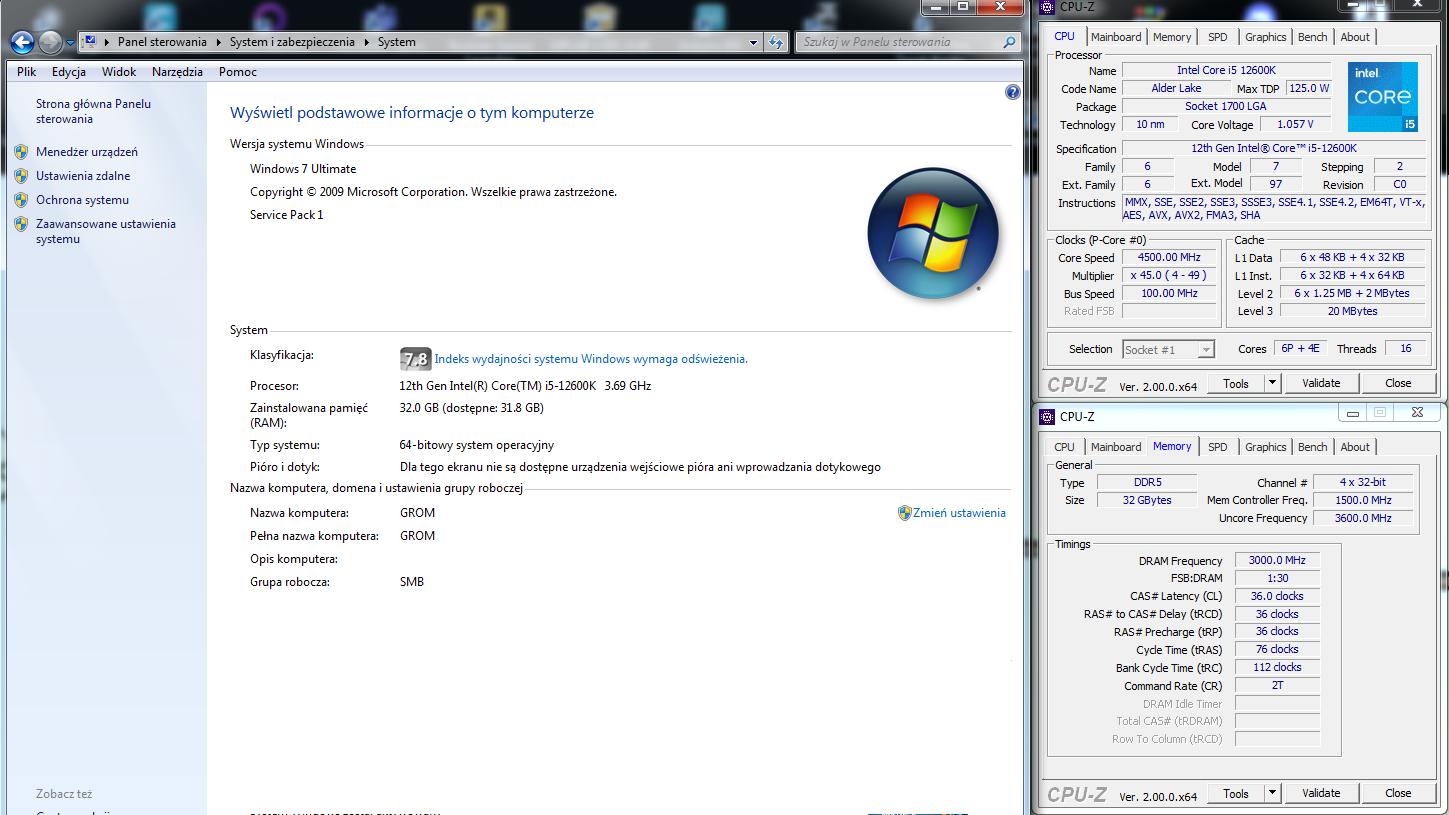Click shield icon beside Zaawansowane ustawienia systemu
1449x815 pixels.
pos(21,224)
